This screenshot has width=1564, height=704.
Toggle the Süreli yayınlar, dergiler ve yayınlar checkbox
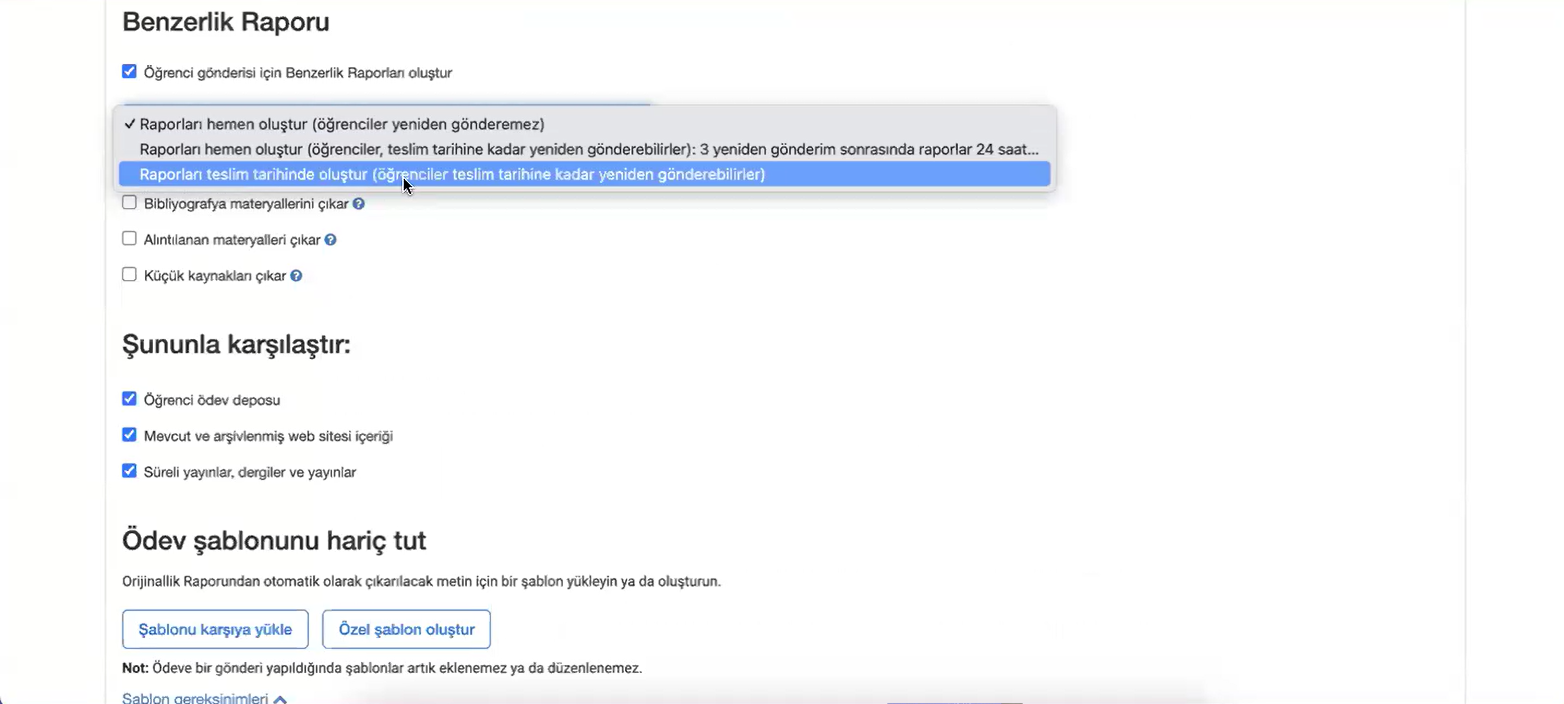click(129, 471)
